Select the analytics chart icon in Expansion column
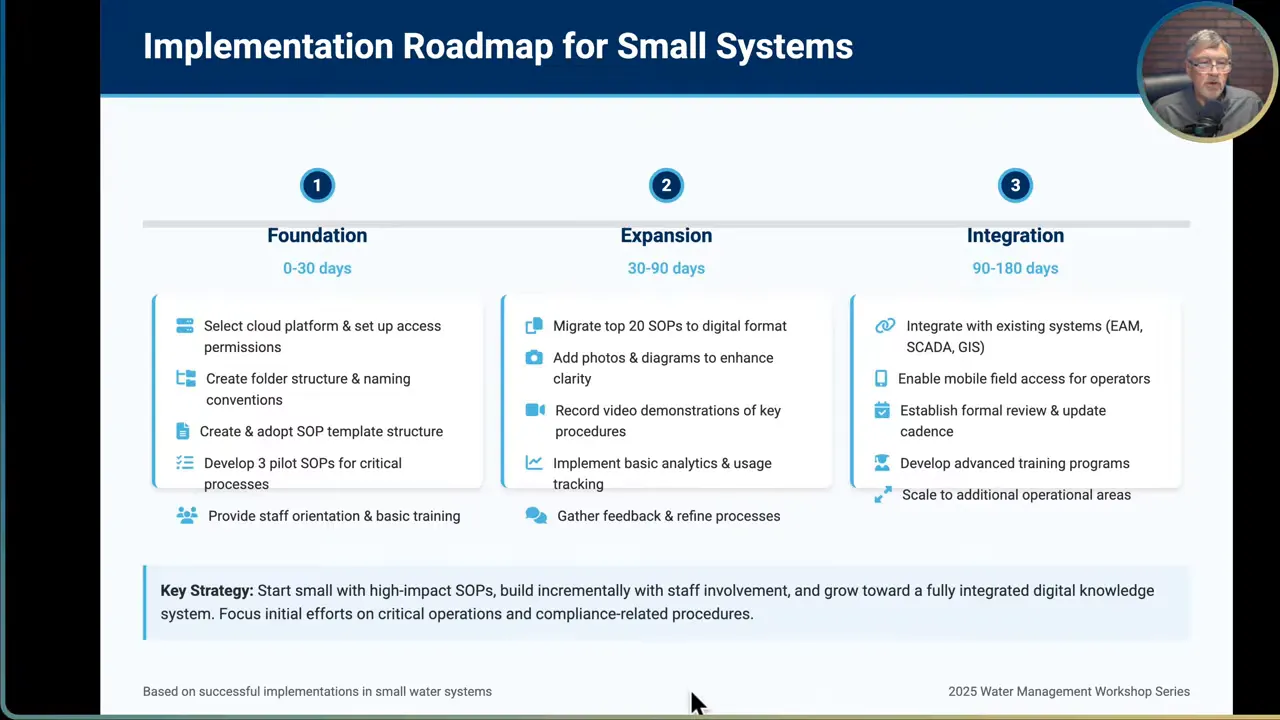 click(x=533, y=462)
